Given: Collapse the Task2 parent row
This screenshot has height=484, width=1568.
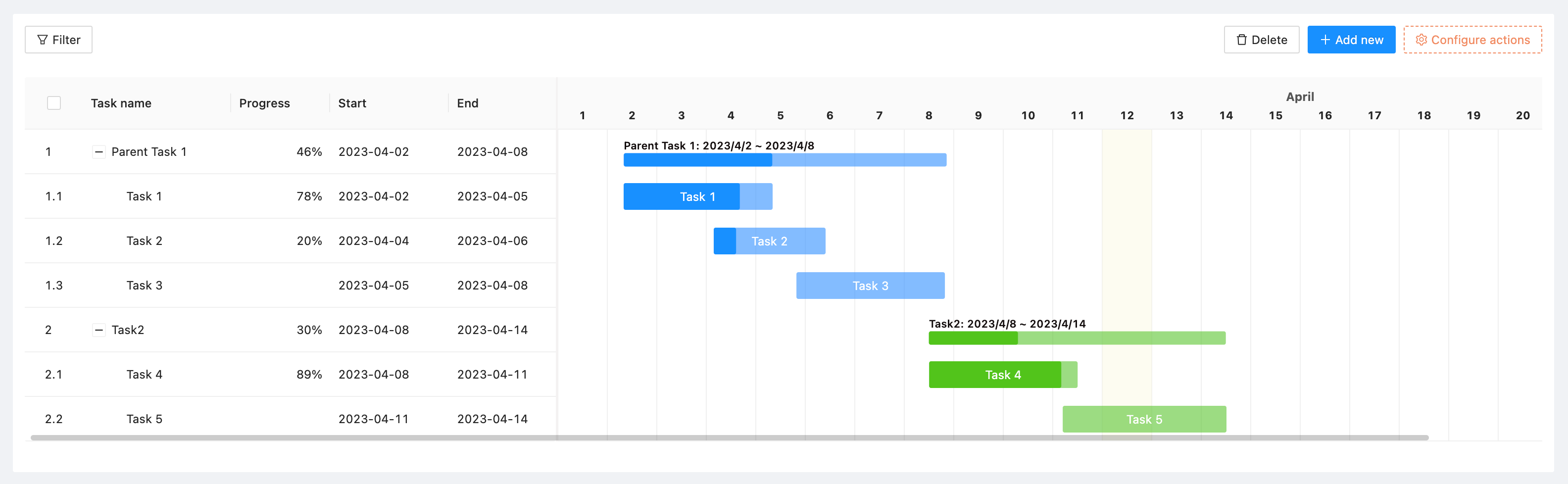Looking at the screenshot, I should [x=98, y=331].
